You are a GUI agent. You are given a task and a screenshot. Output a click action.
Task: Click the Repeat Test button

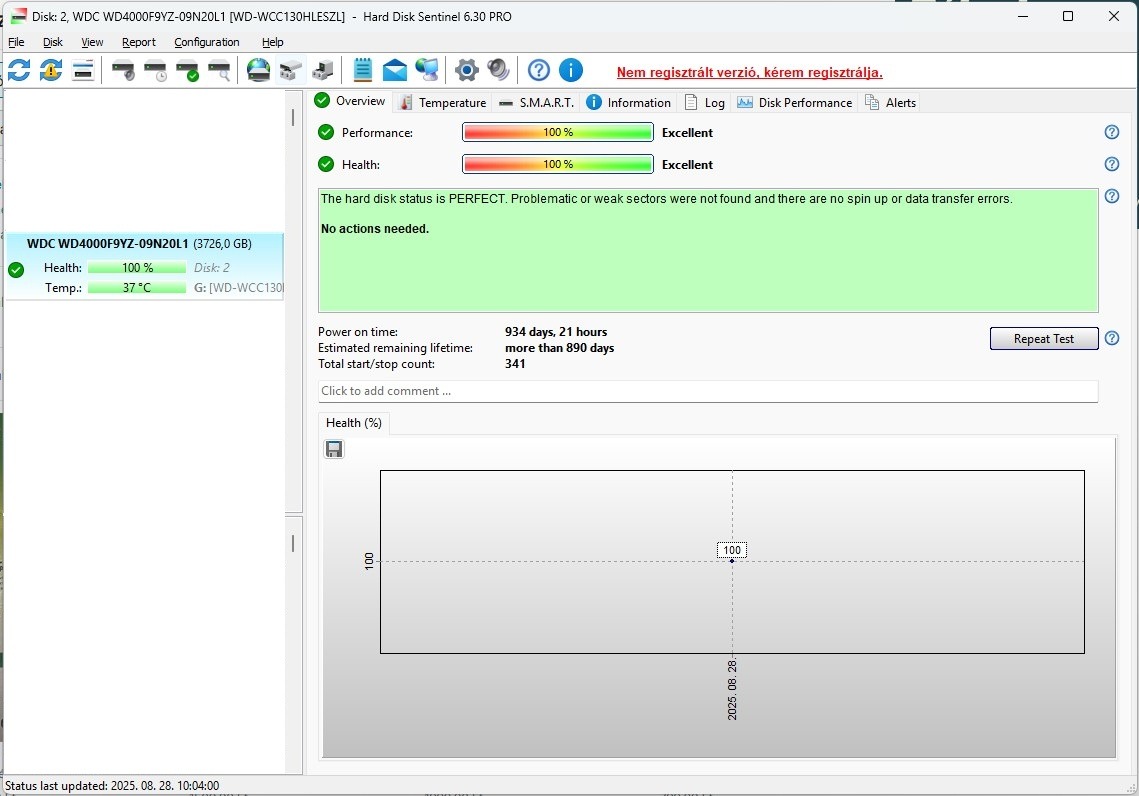tap(1044, 338)
